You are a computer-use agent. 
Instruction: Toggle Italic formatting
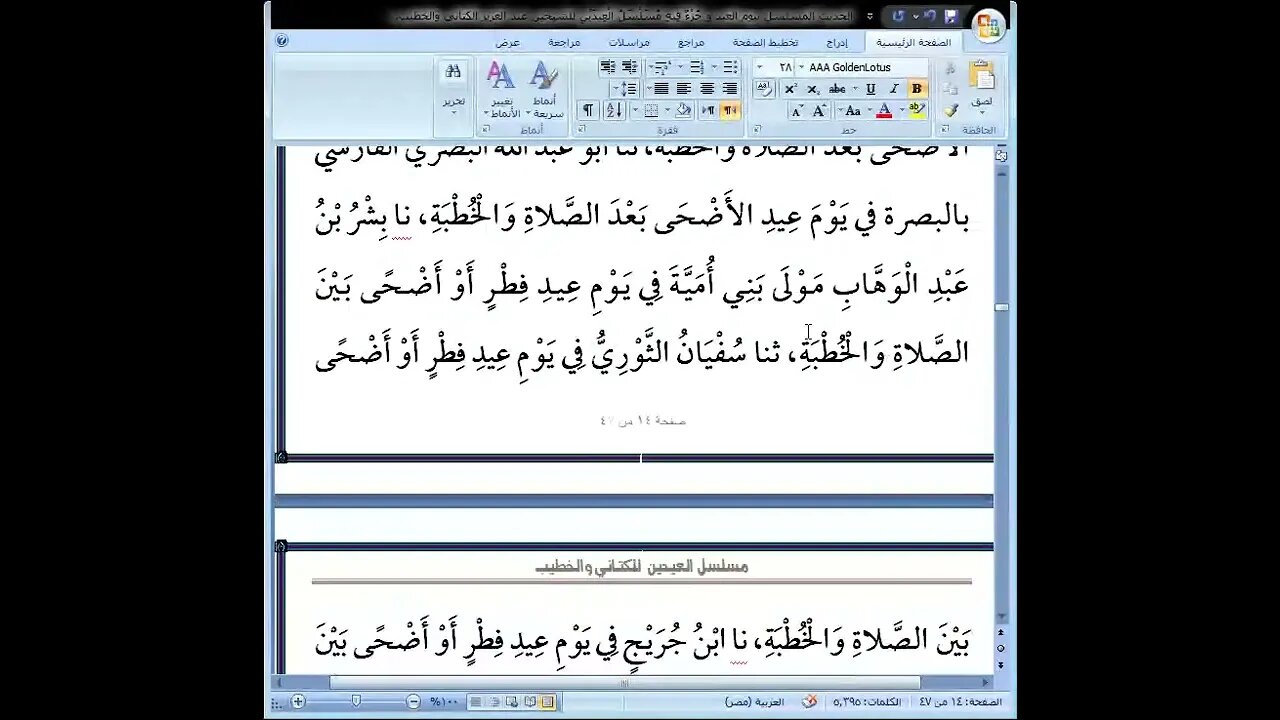[894, 89]
